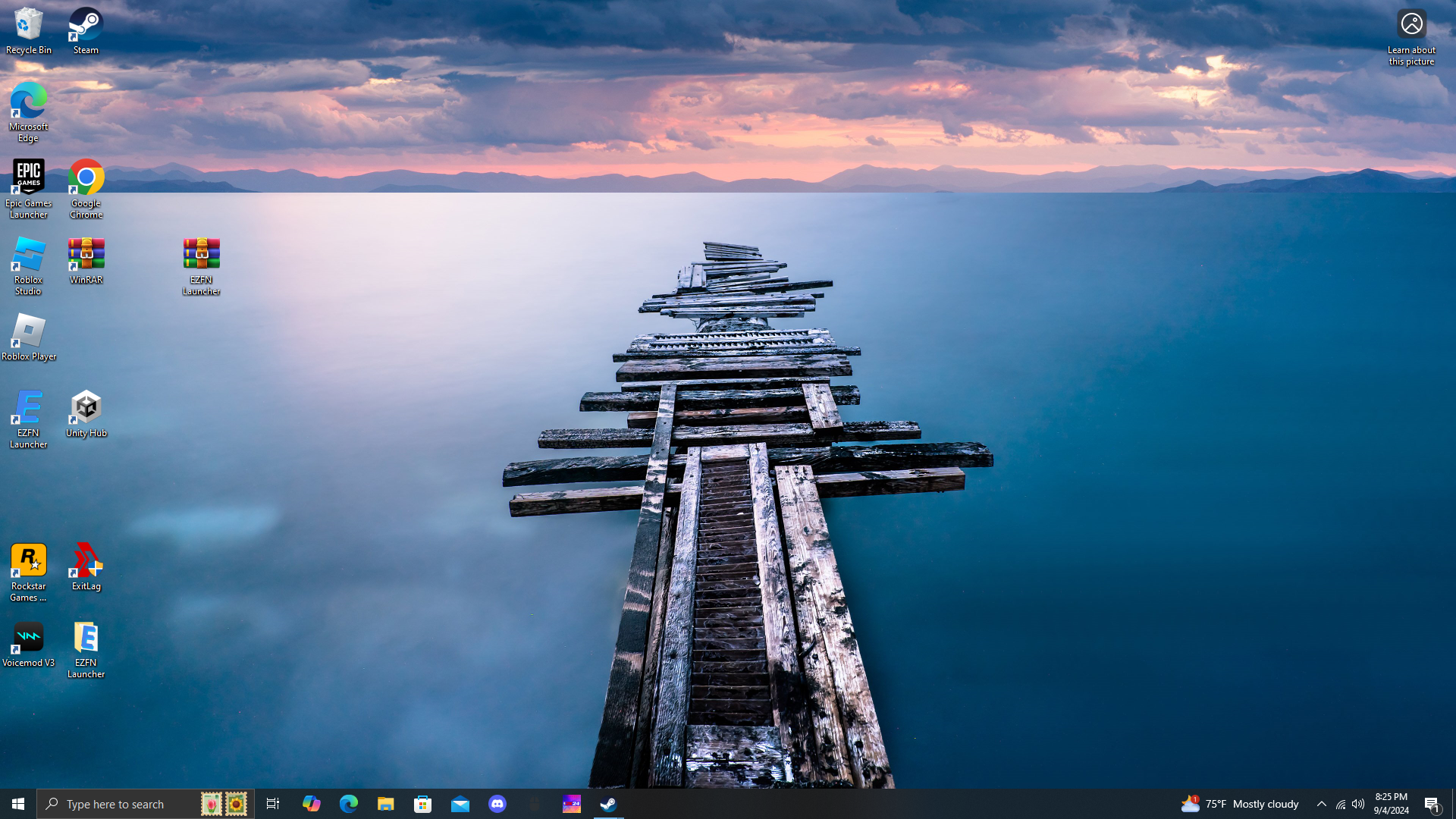Click the volume icon in system tray

1358,804
